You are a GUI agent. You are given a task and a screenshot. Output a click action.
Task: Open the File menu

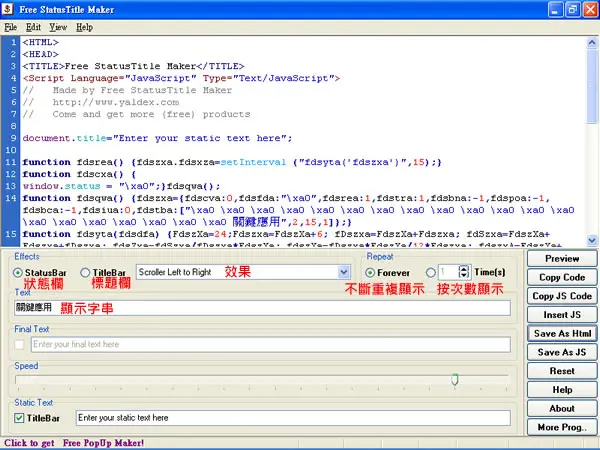point(10,27)
